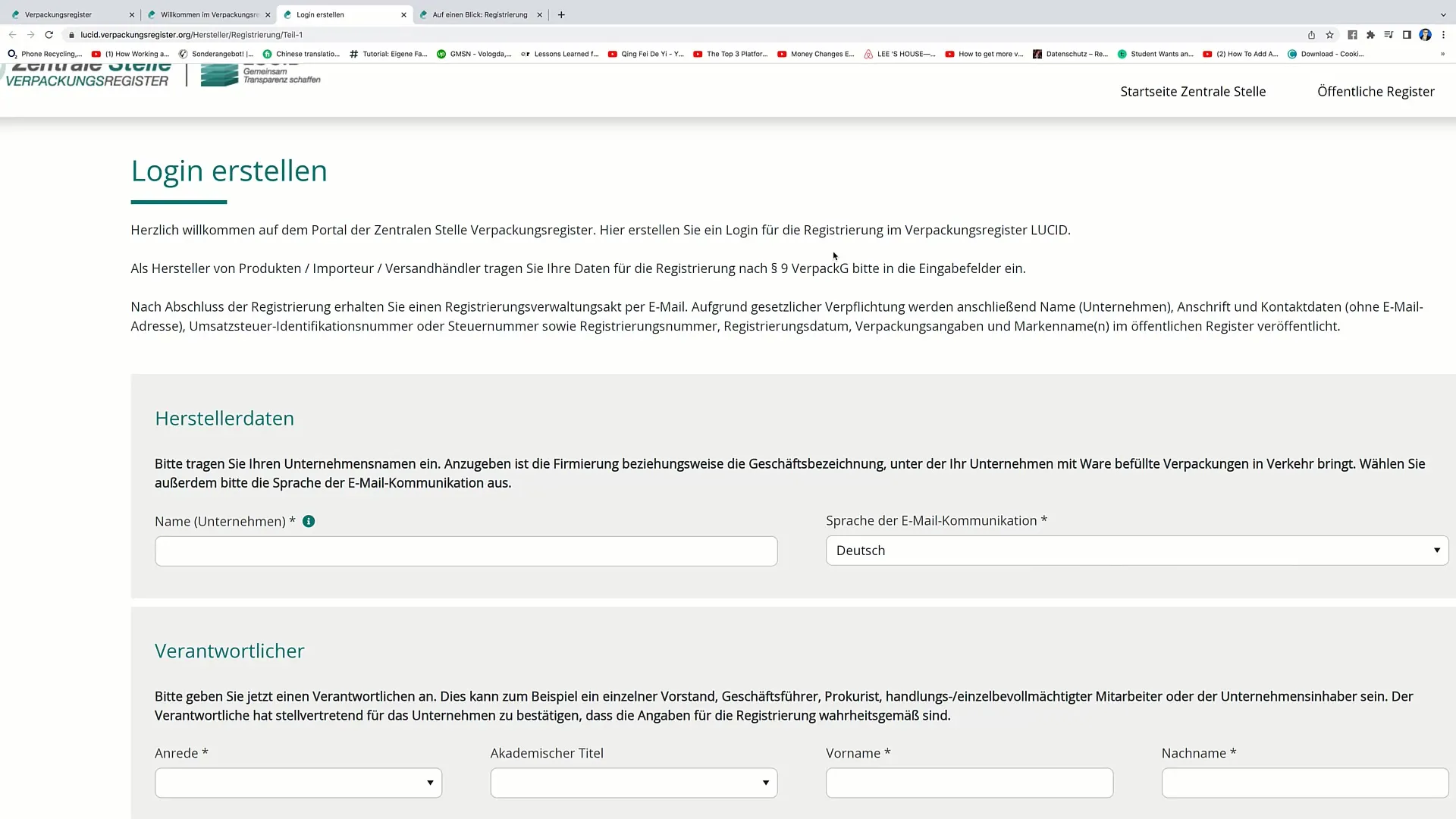1456x819 pixels.
Task: Share this page via toolbar icon
Action: click(x=1311, y=35)
